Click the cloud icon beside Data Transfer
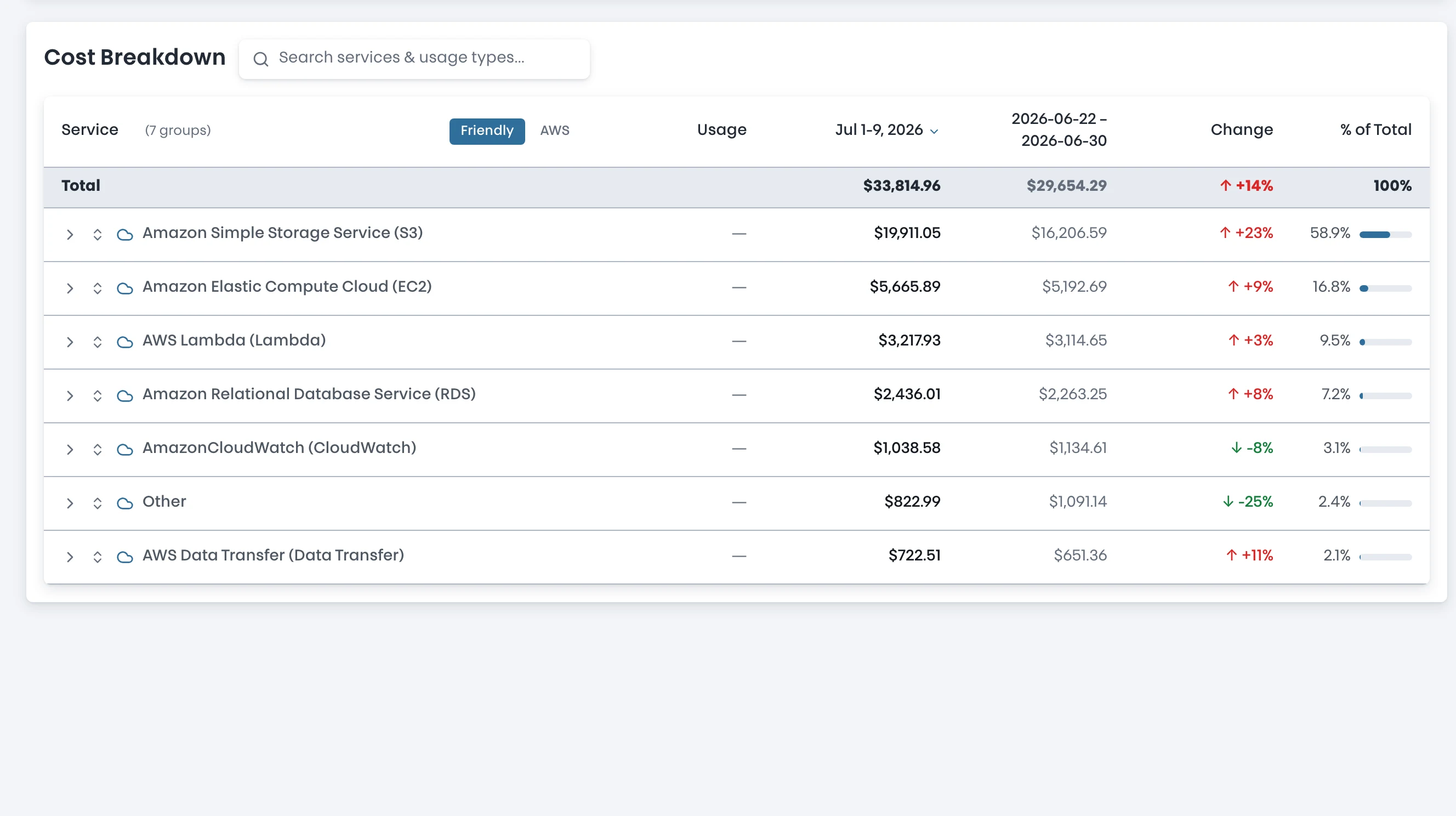 tap(125, 557)
